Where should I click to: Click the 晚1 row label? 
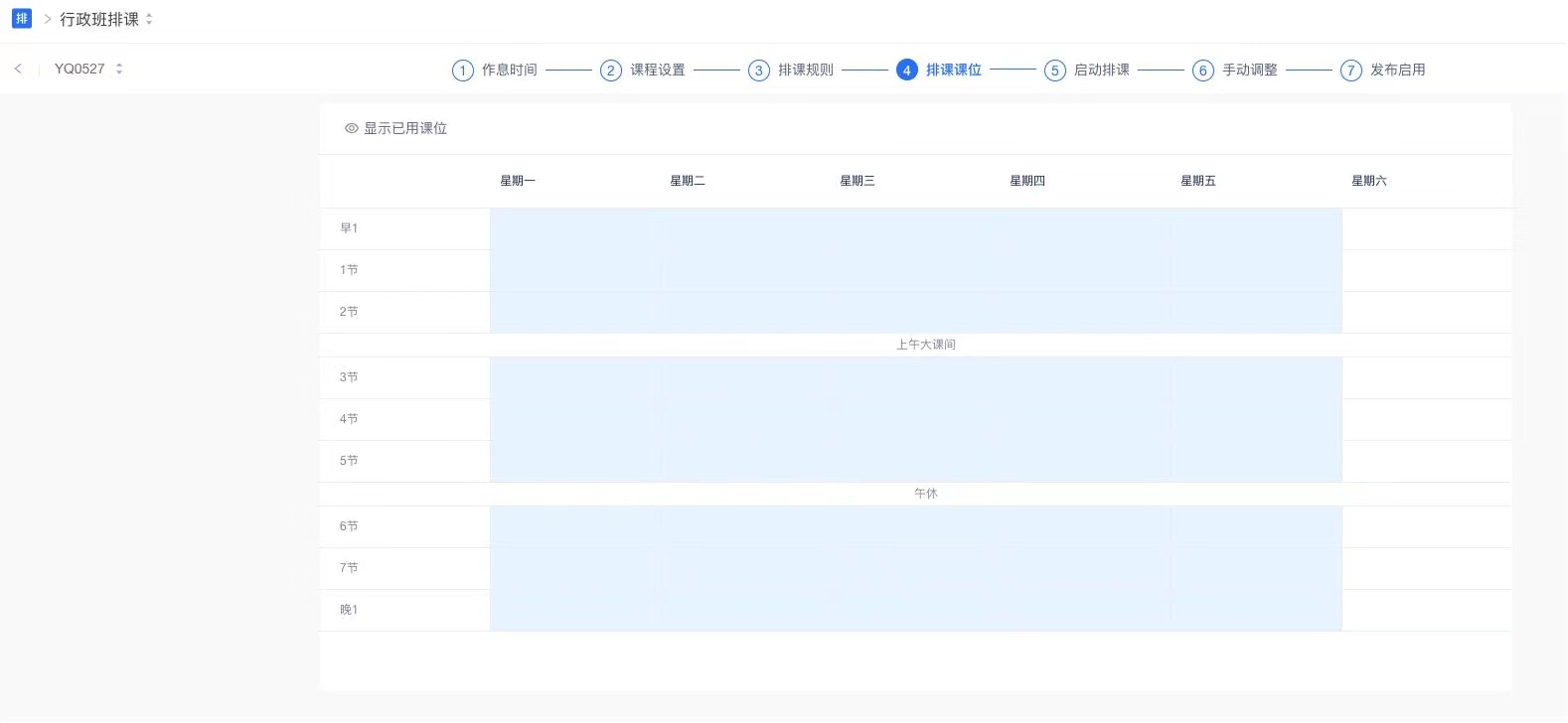(x=349, y=610)
